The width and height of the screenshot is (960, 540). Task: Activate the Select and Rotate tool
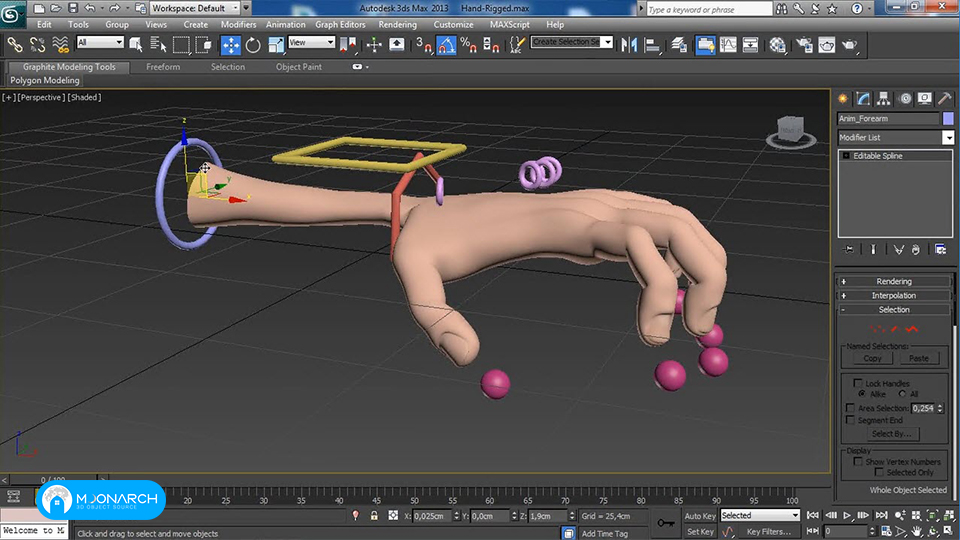(253, 45)
